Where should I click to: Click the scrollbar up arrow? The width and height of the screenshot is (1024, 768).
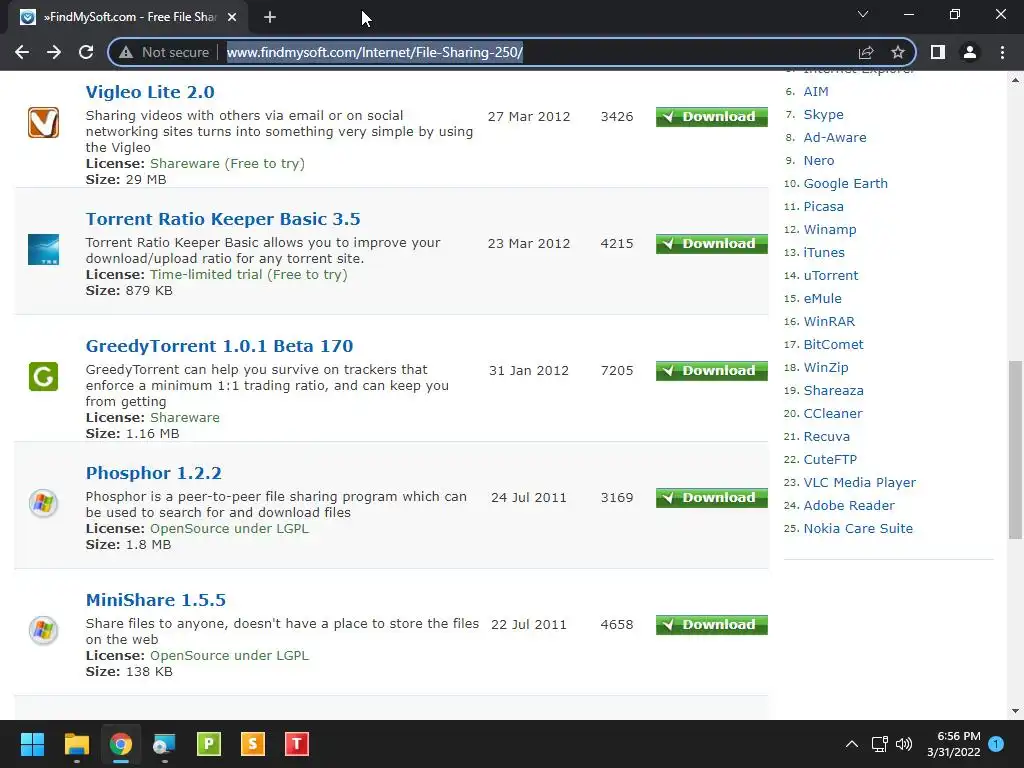(1015, 80)
